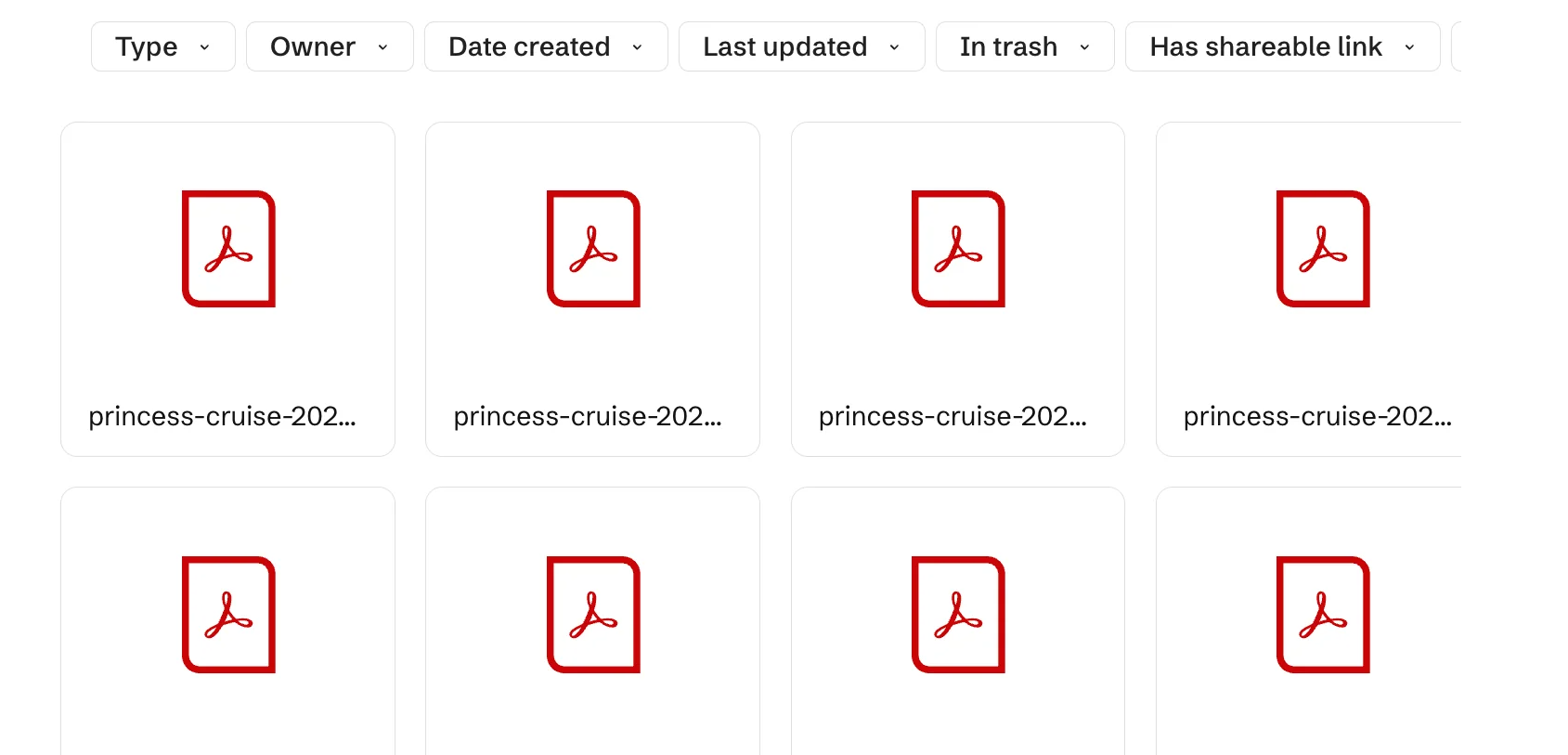Viewport: 1568px width, 755px height.
Task: Open the Date created filter
Action: (x=545, y=46)
